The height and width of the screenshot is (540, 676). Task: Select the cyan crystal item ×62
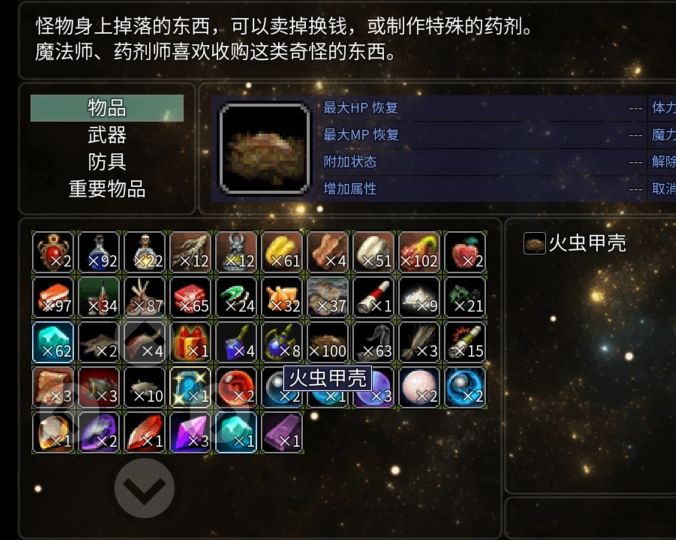point(53,343)
